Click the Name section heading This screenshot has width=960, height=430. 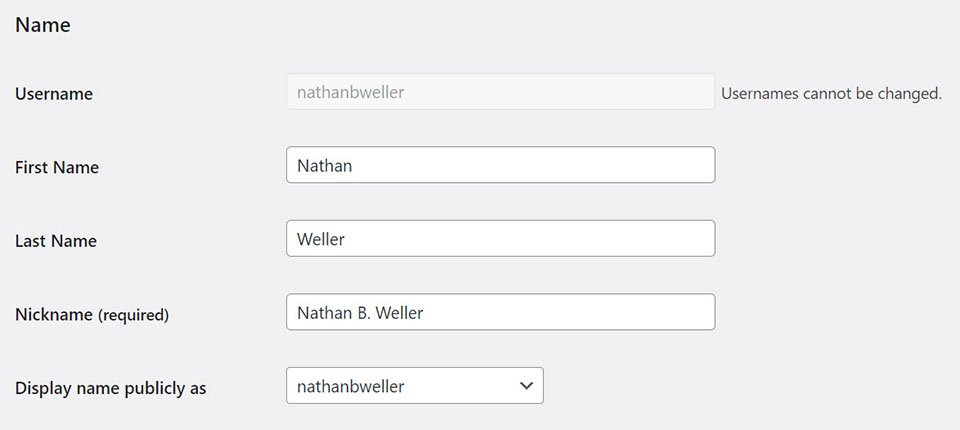tap(43, 25)
